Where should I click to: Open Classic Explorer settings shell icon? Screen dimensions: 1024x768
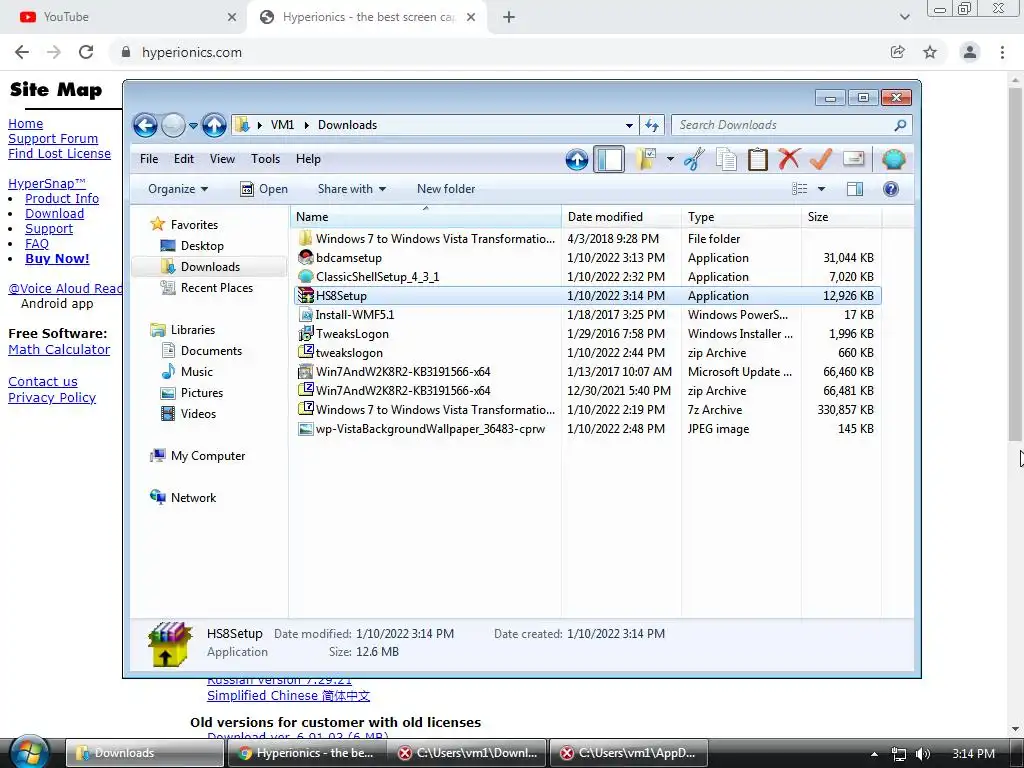pos(893,159)
